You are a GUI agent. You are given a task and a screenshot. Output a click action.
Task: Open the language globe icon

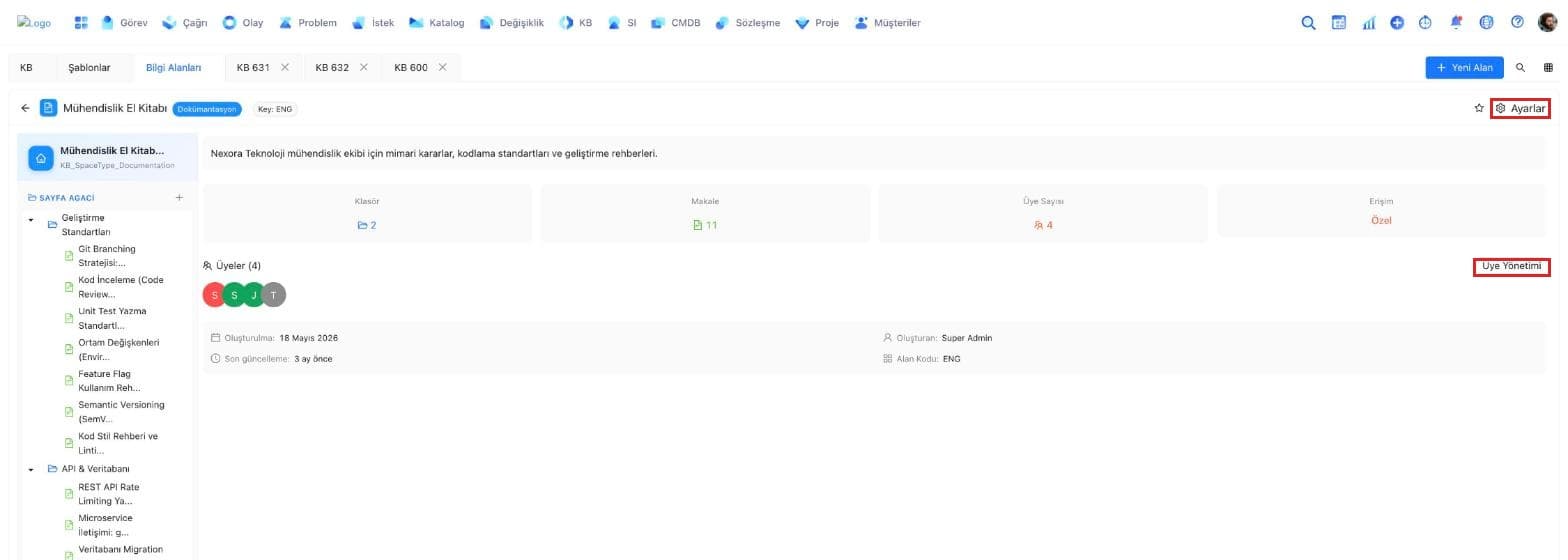tap(1486, 22)
